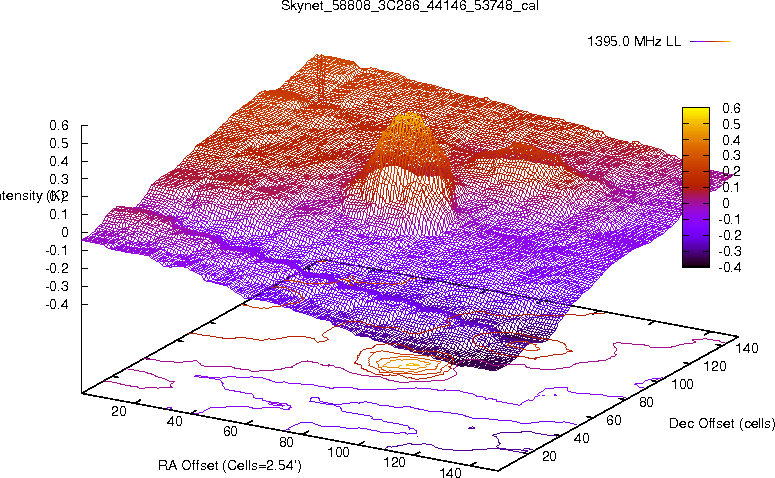Viewport: 775px width, 478px height.
Task: Click the 100 tick on the Dec Offset axis
Action: pos(682,384)
